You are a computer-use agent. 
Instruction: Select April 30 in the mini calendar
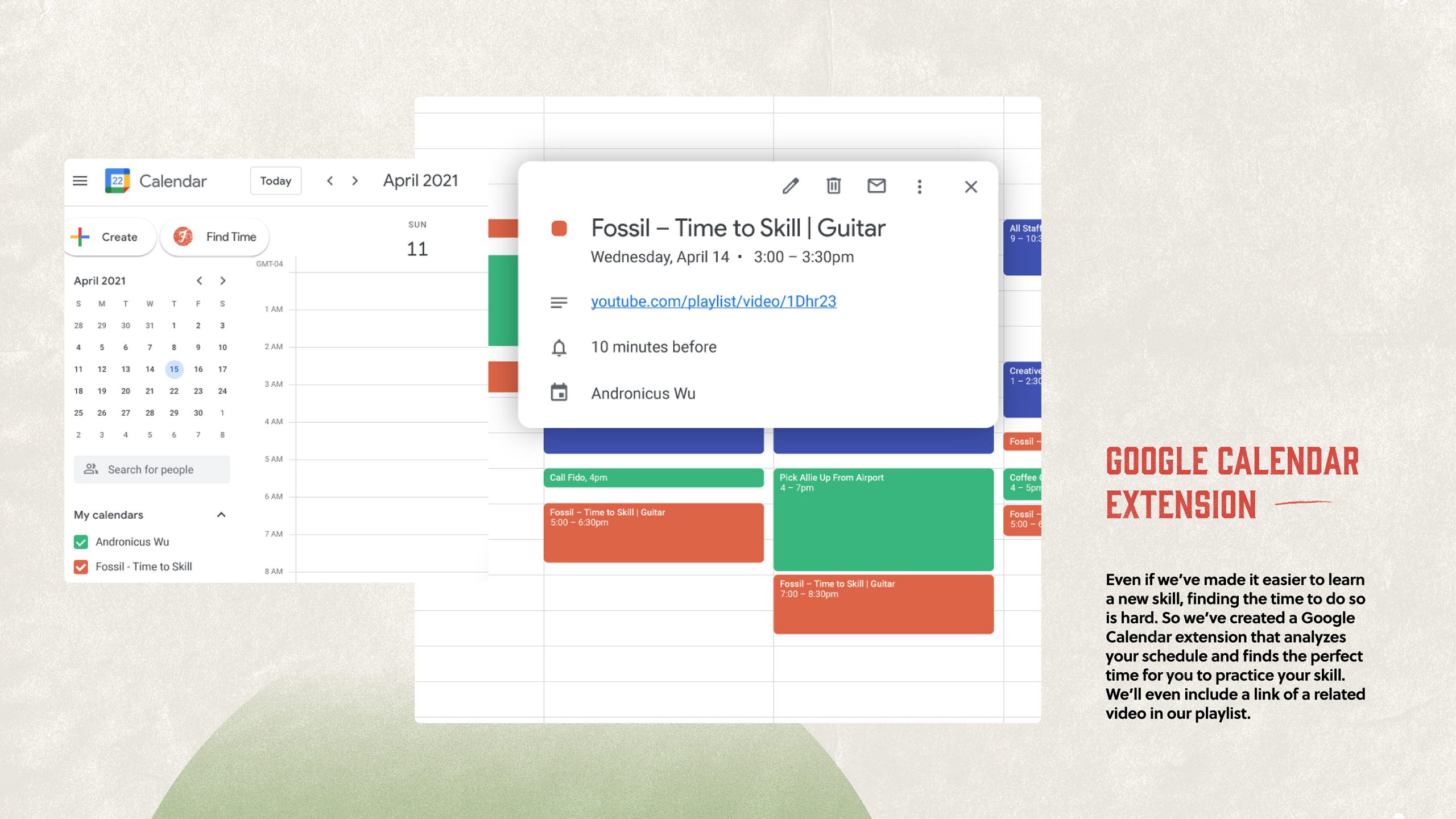click(198, 413)
